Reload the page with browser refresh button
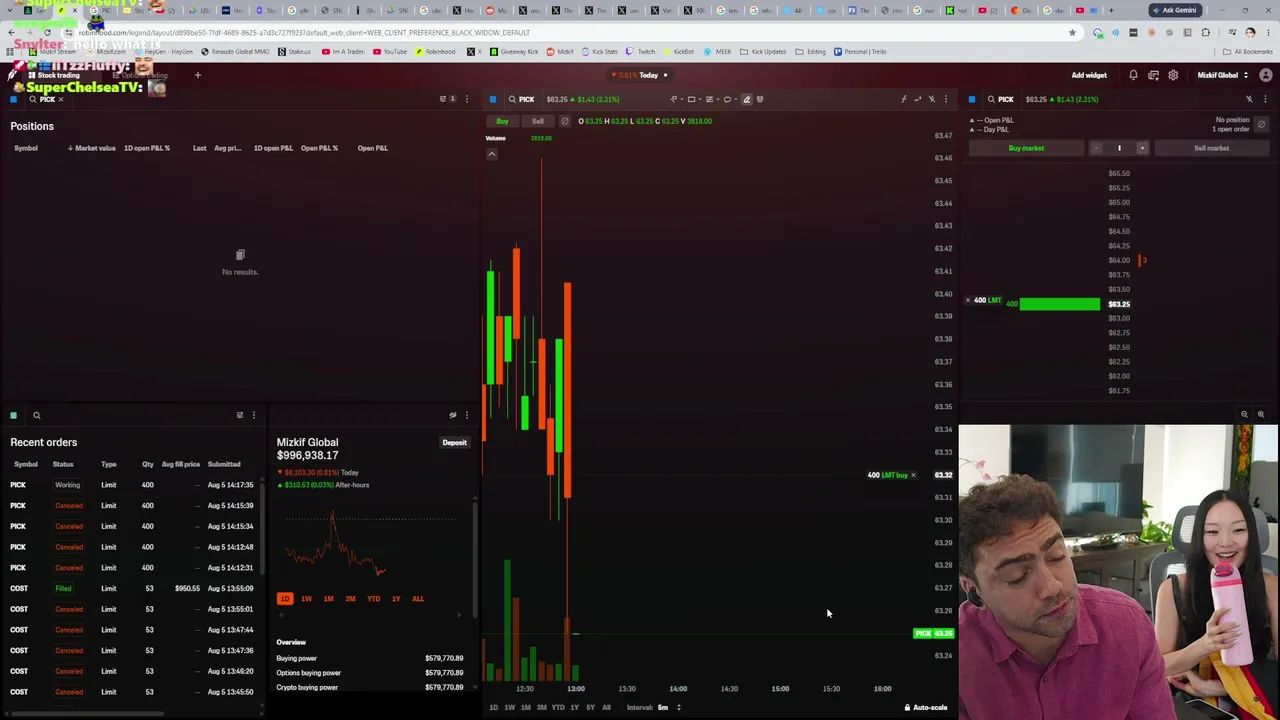 click(x=47, y=32)
